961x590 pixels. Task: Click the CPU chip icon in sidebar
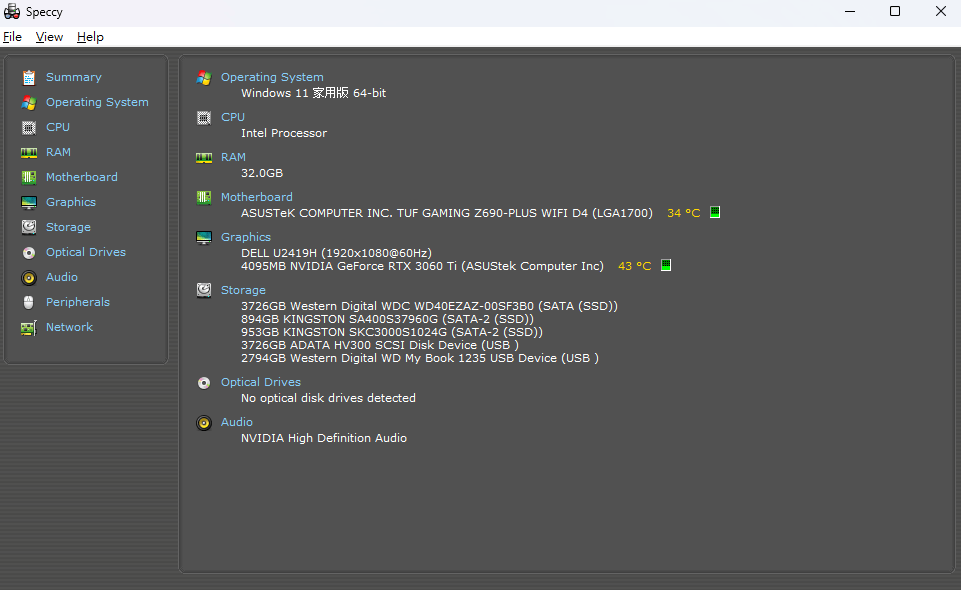(x=29, y=127)
